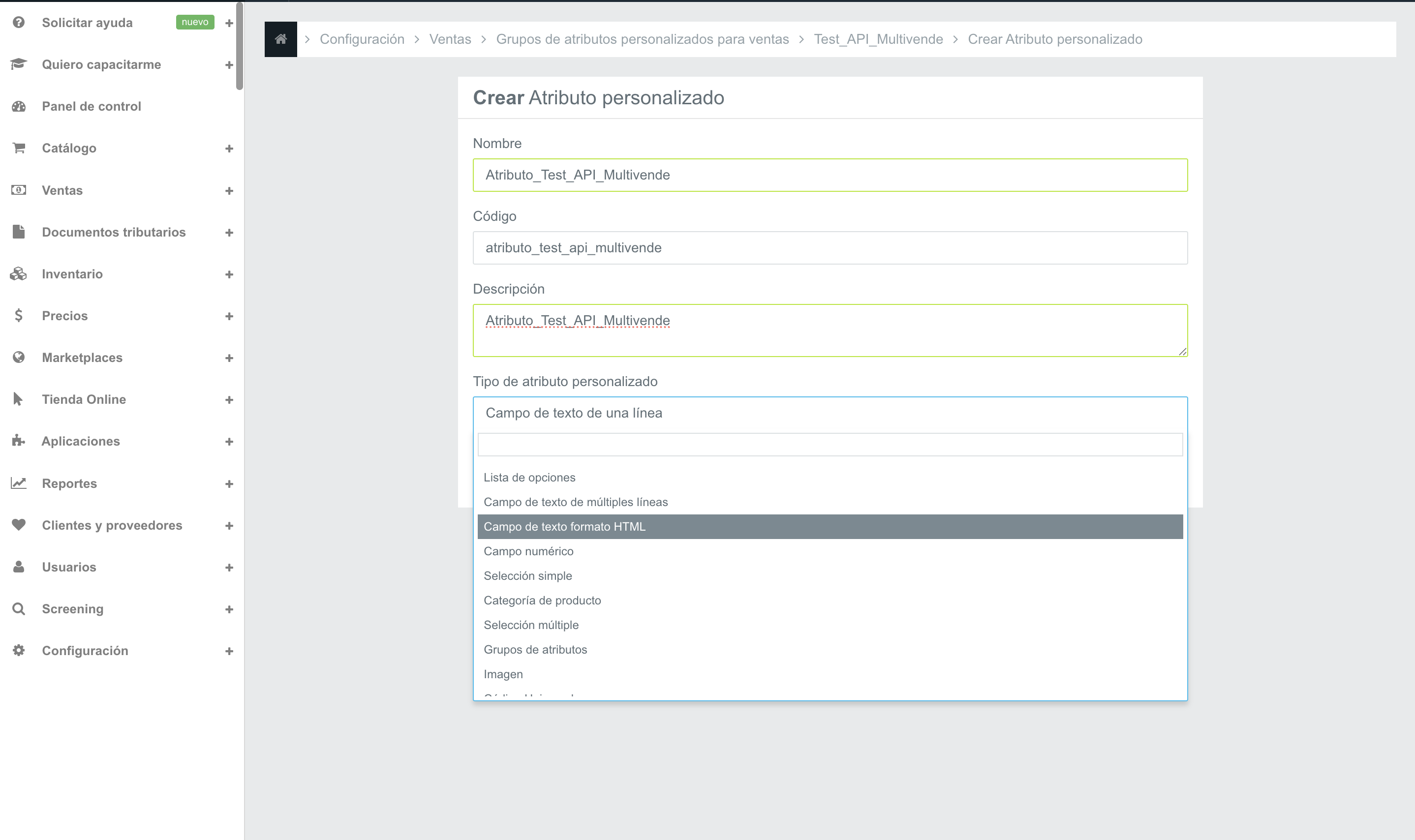Click the shopping cart Catálogo icon
The height and width of the screenshot is (840, 1415).
click(x=19, y=149)
